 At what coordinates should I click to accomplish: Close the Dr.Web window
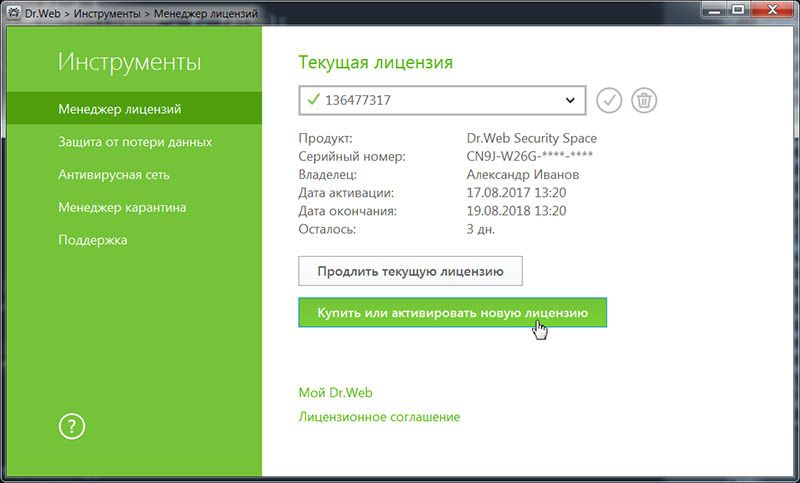[772, 10]
